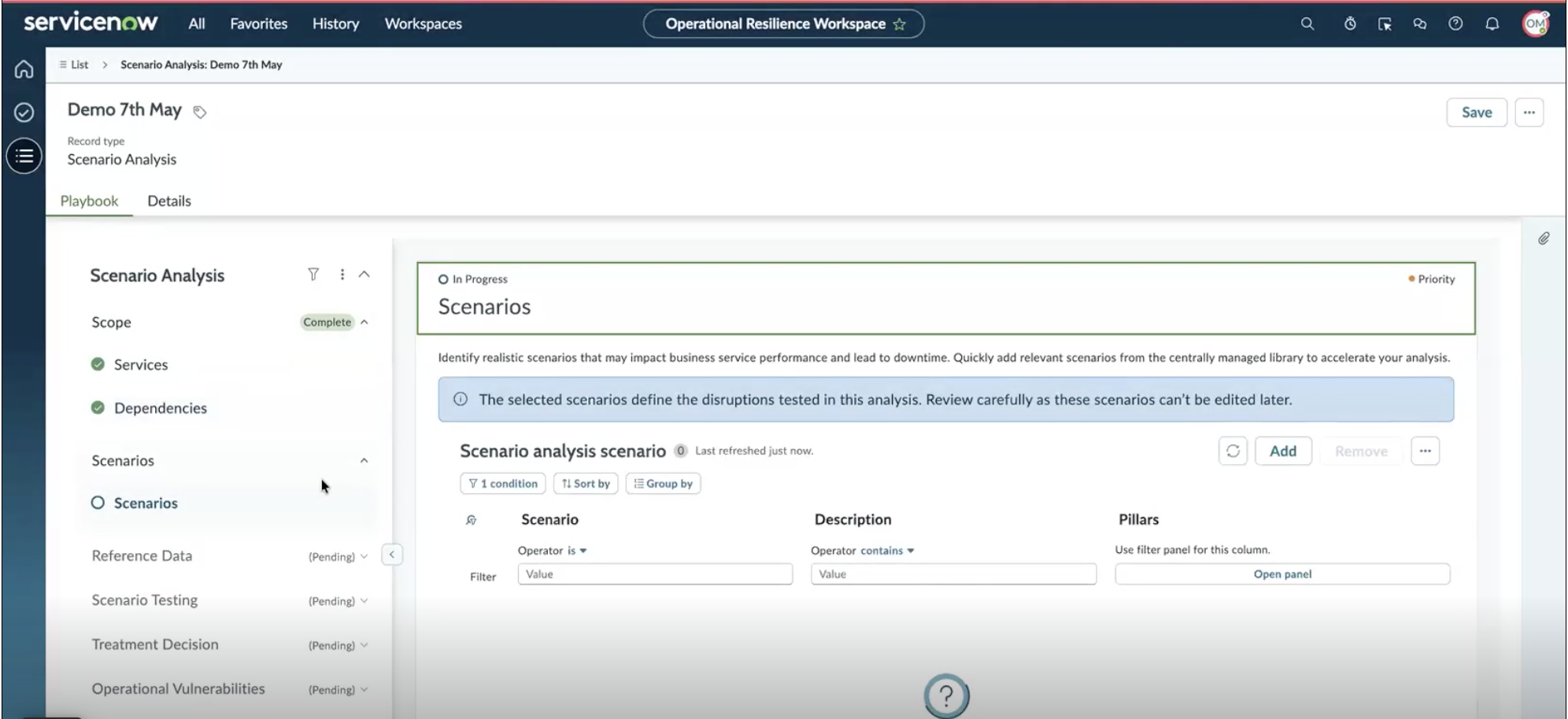This screenshot has height=719, width=1568.
Task: Switch to the Details tab
Action: point(169,201)
